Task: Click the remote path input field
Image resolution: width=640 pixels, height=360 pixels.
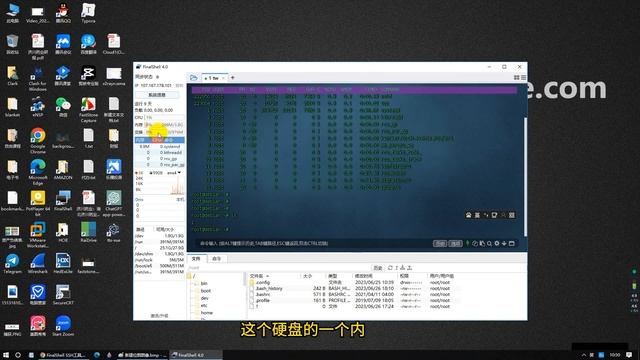Action: coord(279,268)
